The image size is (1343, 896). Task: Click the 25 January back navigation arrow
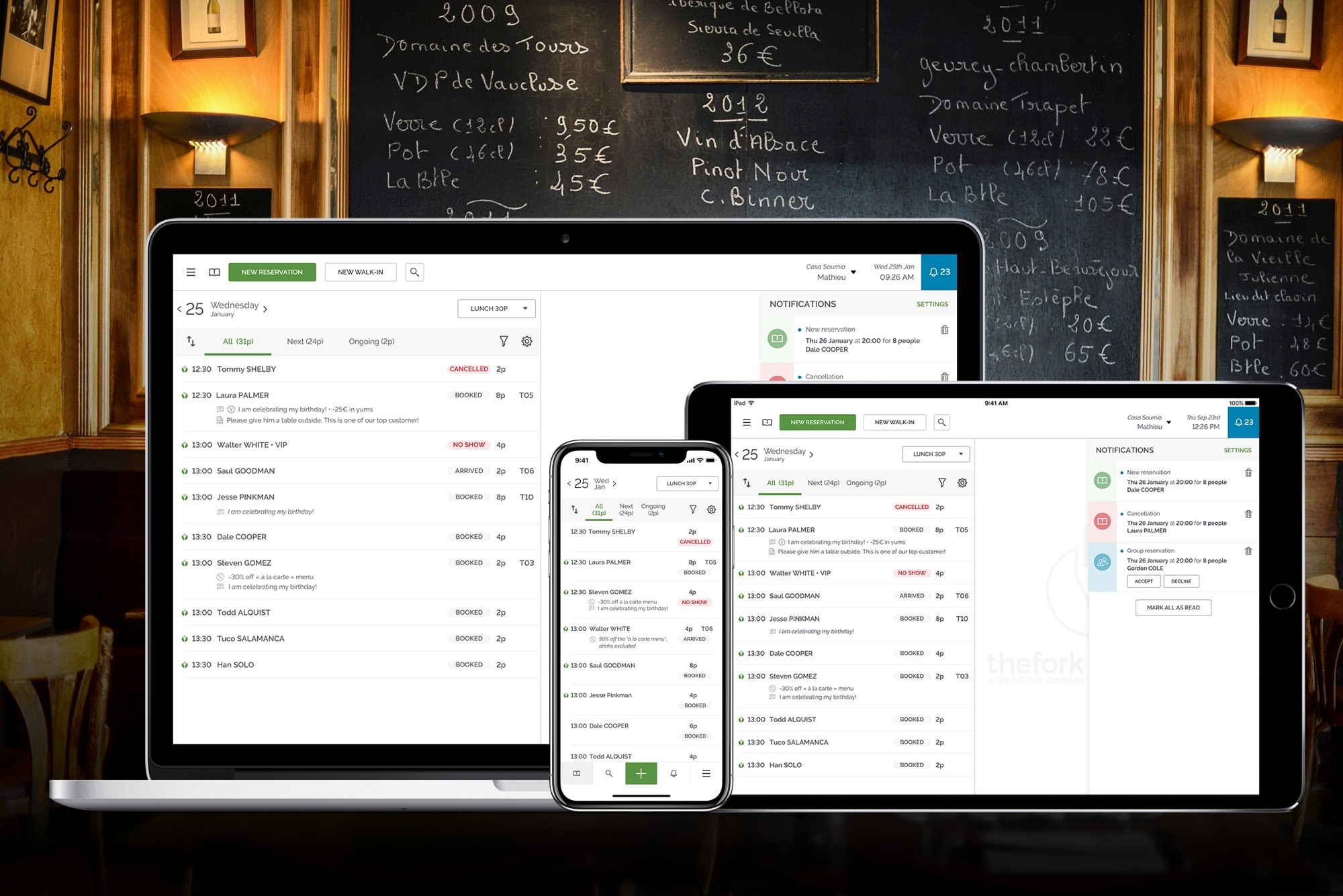click(184, 307)
